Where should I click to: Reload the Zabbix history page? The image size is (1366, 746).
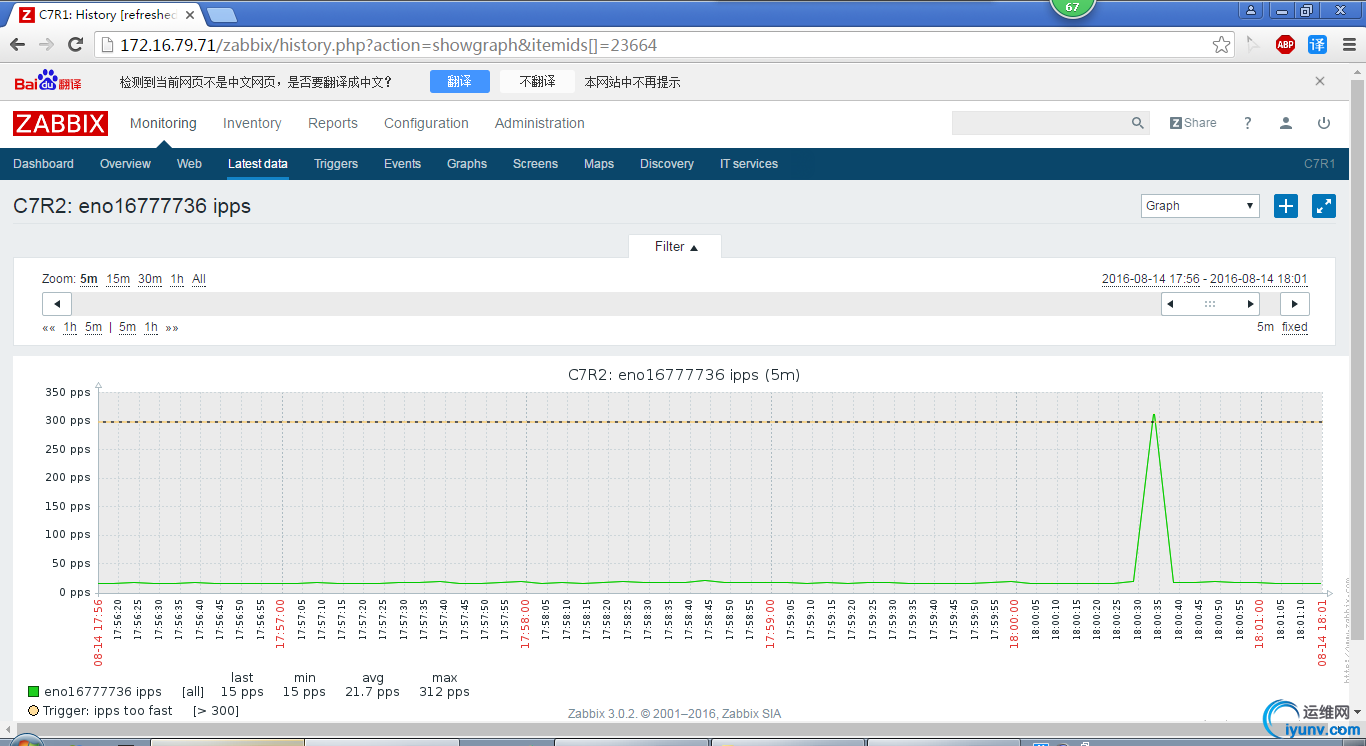(x=75, y=45)
